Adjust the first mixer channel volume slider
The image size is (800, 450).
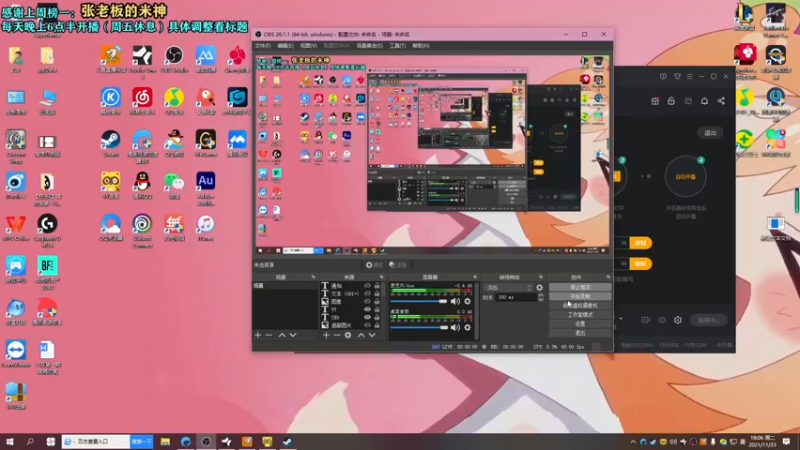pyautogui.click(x=419, y=302)
